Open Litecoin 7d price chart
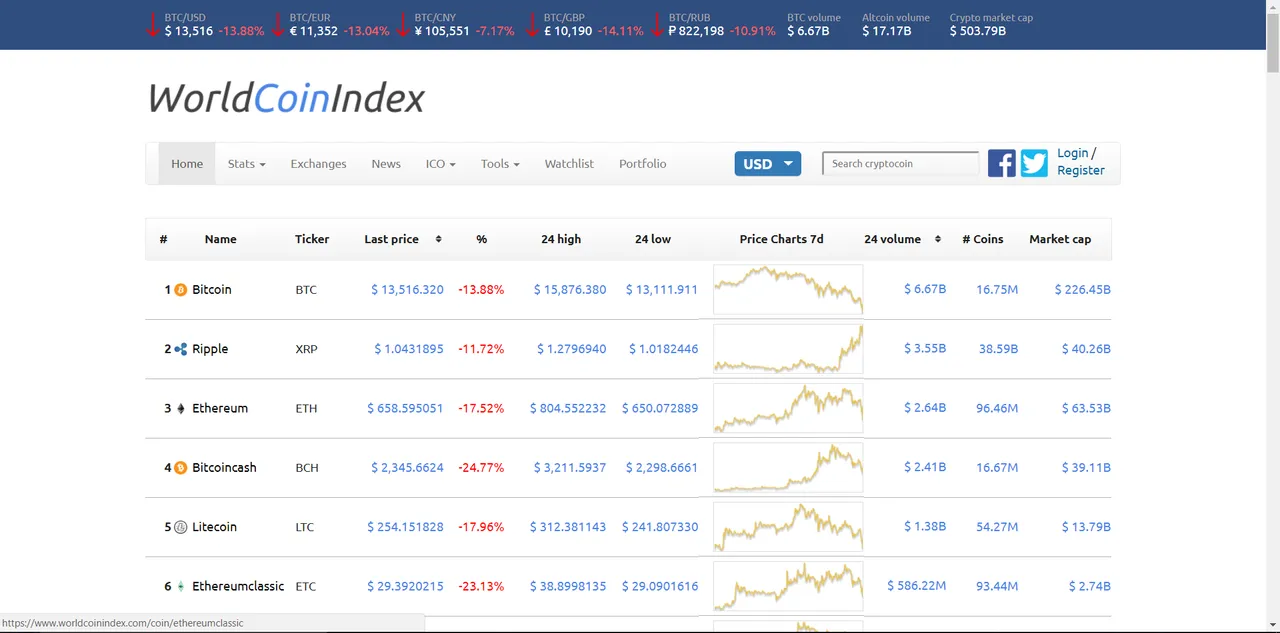1280x633 pixels. tap(788, 527)
